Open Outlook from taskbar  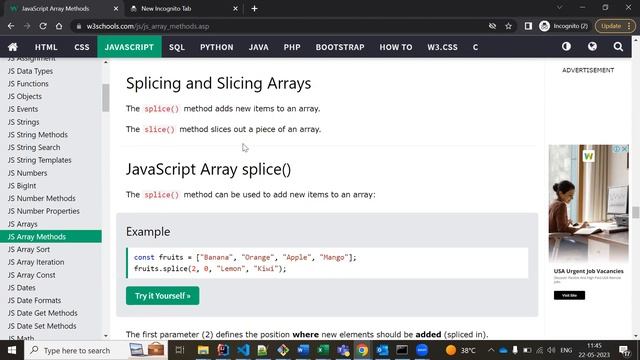tap(382, 350)
